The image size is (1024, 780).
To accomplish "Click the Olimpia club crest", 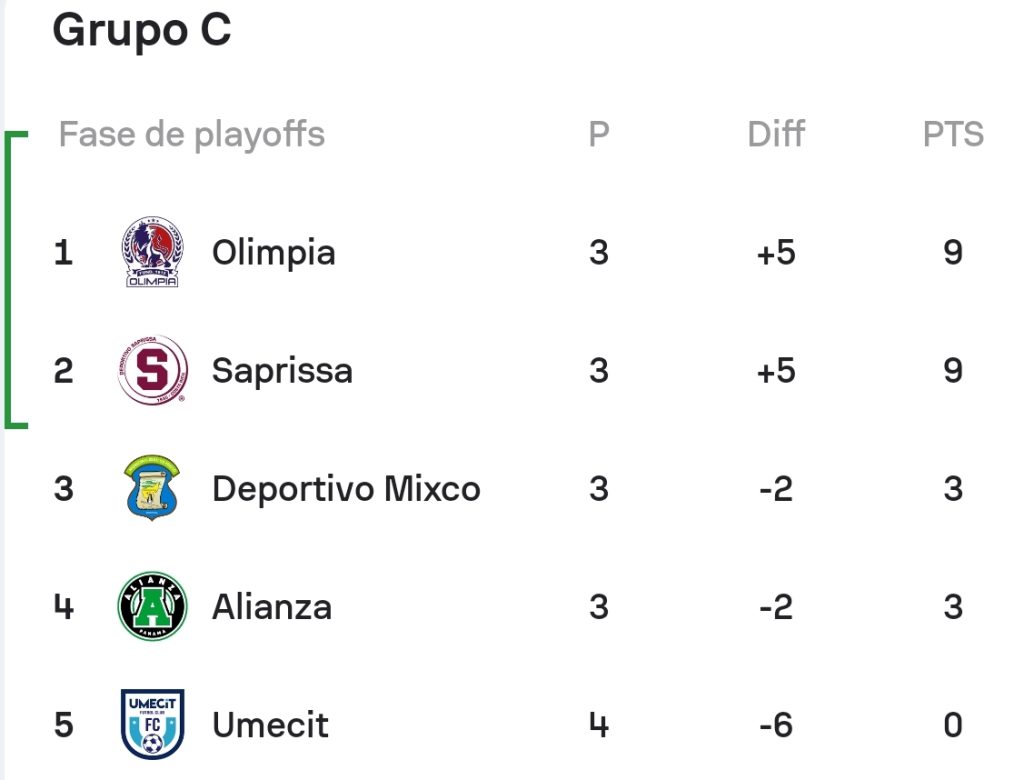I will 152,252.
